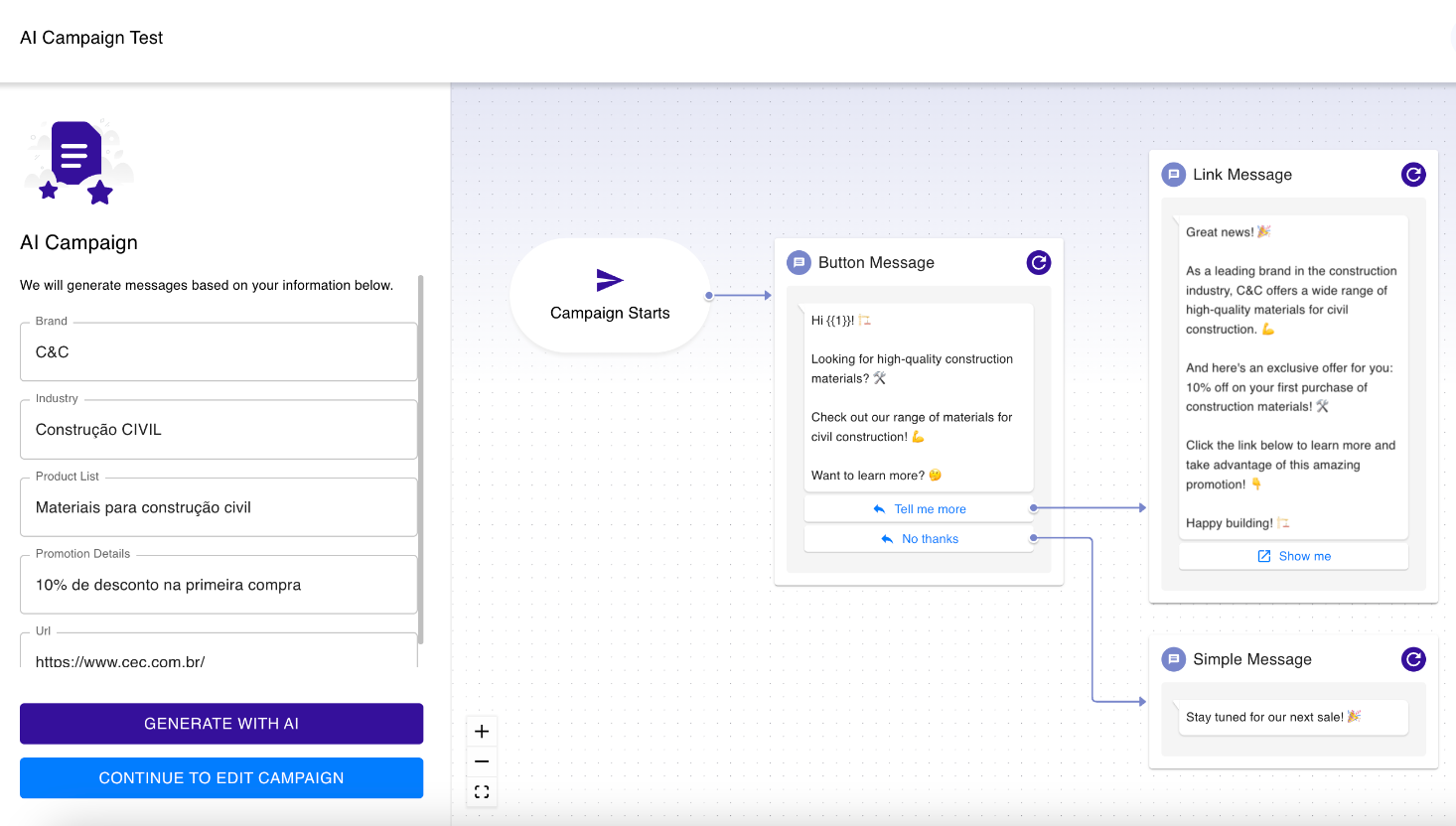1456x826 pixels.
Task: Click the Campaign Starts output connector dot
Action: pyautogui.click(x=709, y=296)
